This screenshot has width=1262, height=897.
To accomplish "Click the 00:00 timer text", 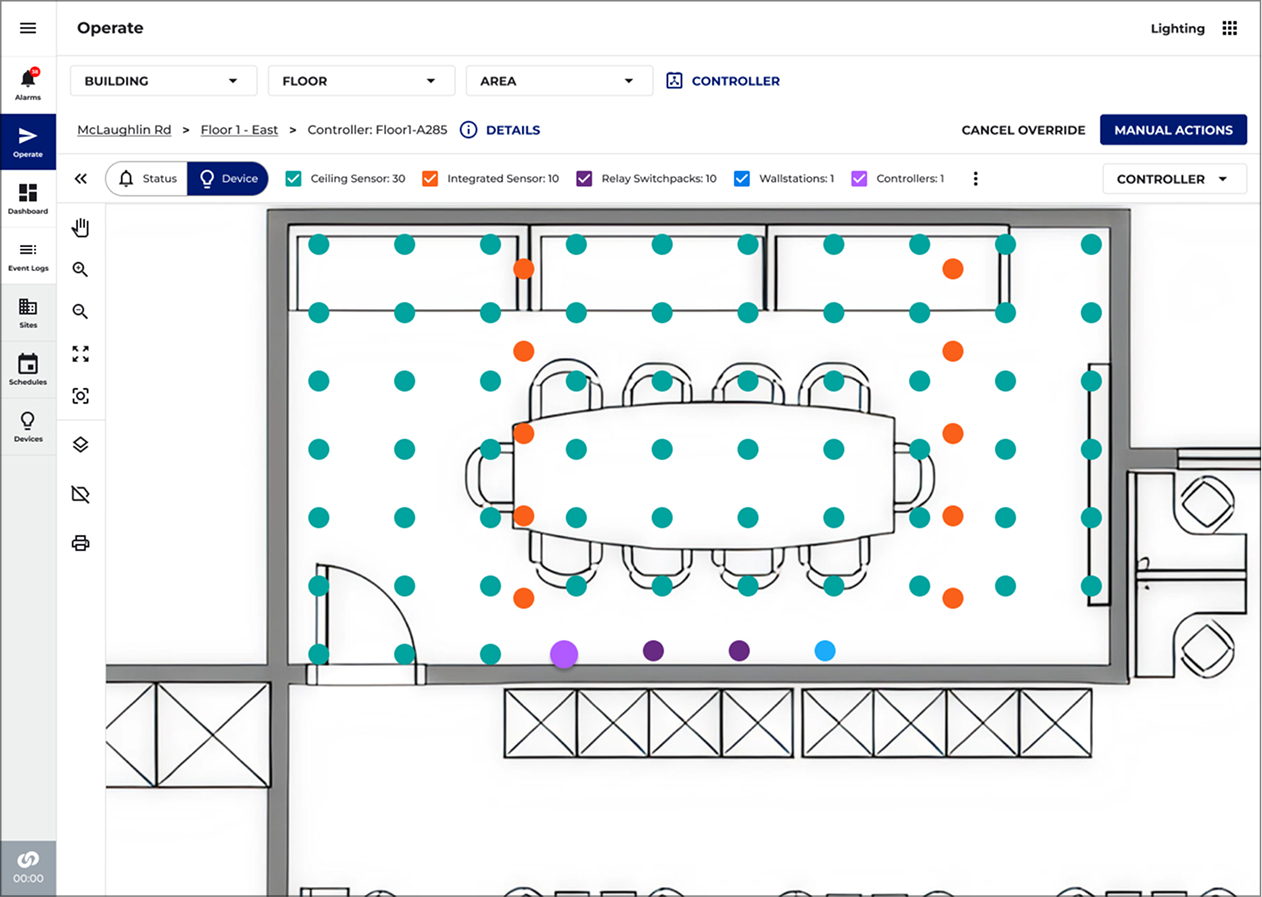I will (x=28, y=879).
